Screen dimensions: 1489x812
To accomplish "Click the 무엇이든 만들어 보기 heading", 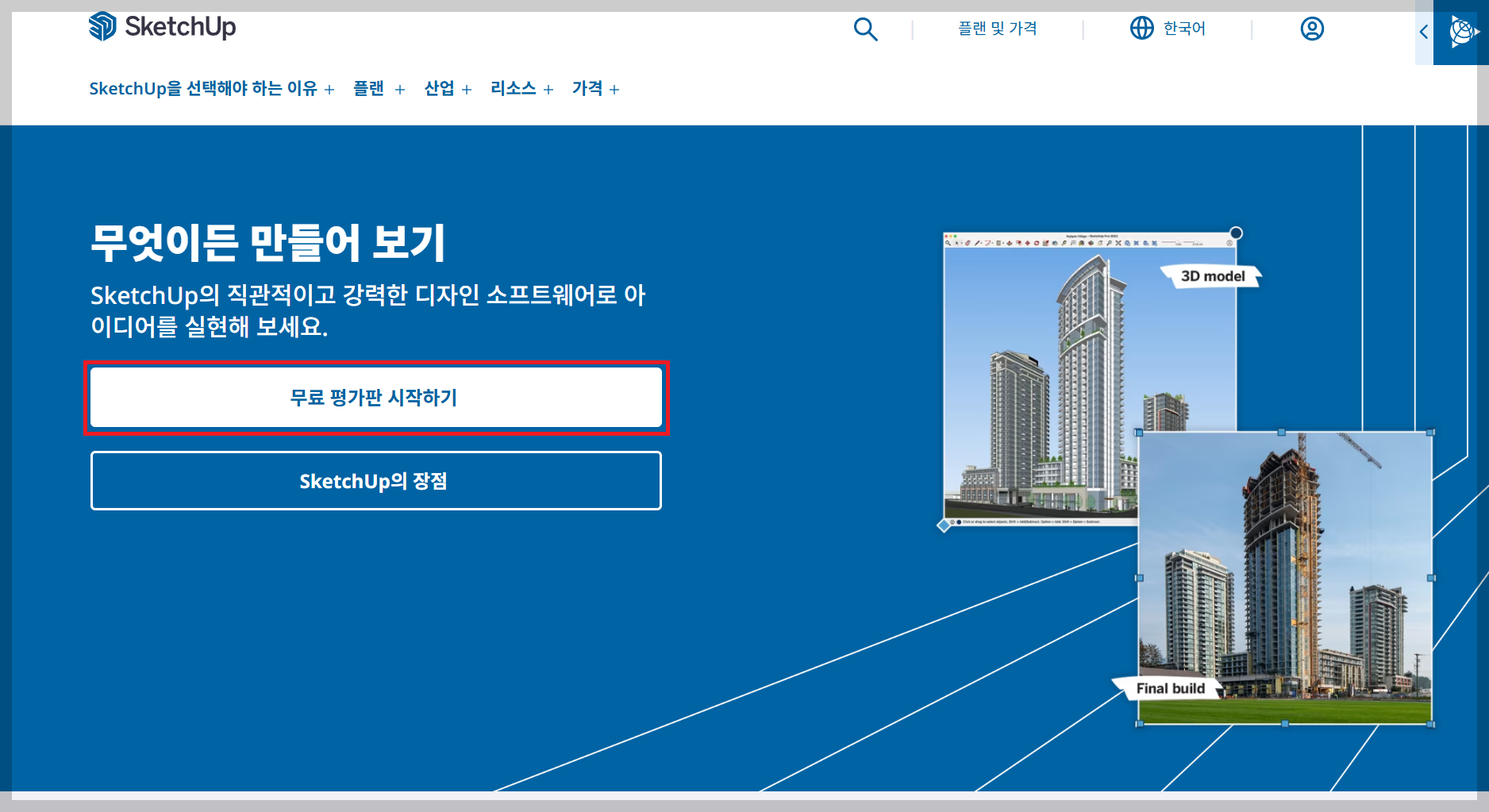I will (x=268, y=242).
